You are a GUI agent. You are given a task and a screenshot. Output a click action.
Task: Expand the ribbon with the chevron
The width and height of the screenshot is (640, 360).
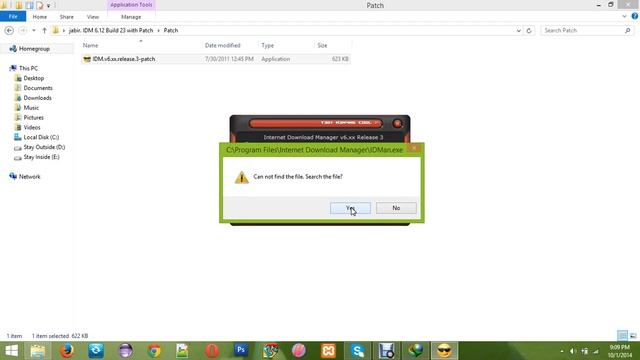(624, 17)
